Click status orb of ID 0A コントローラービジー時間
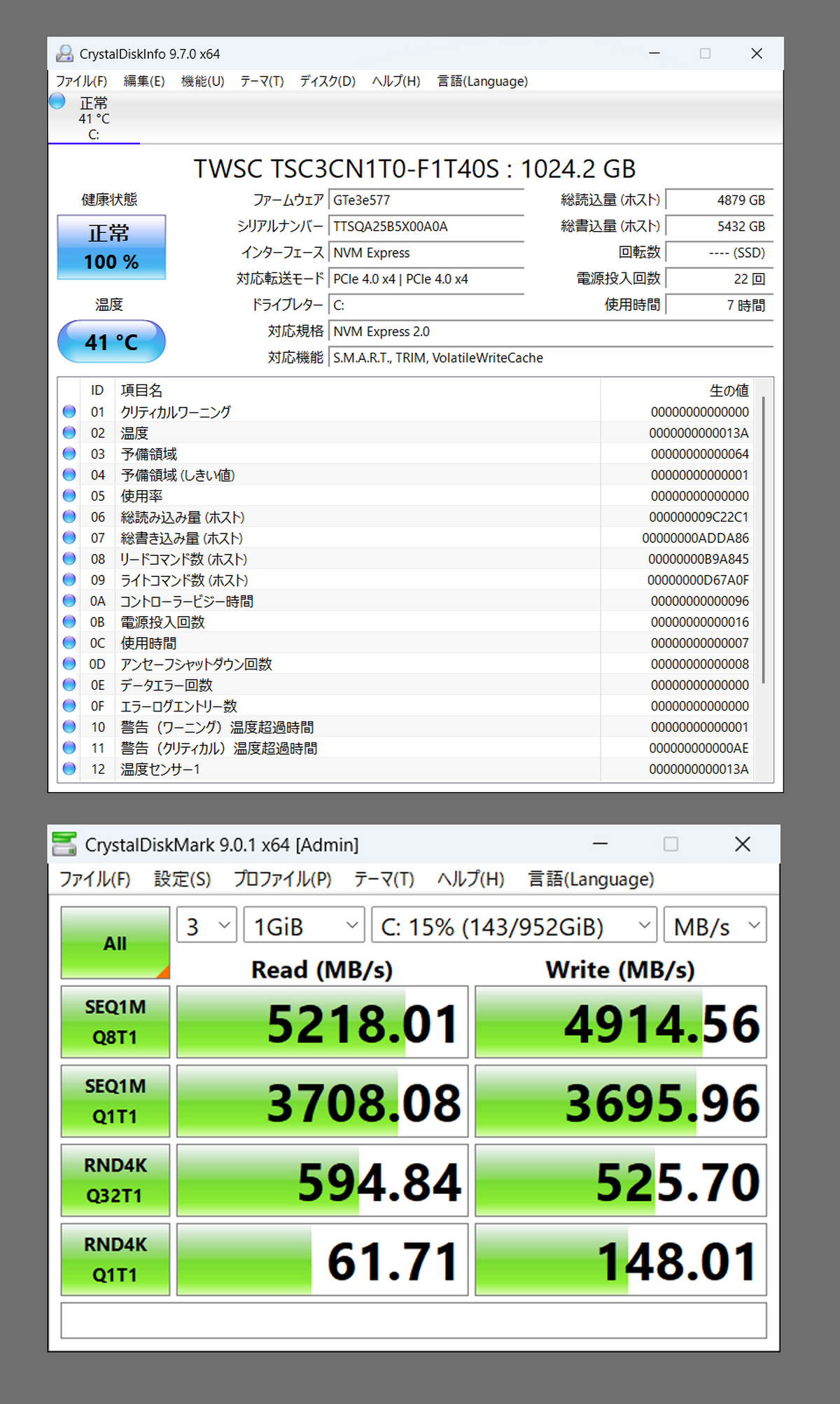The height and width of the screenshot is (1404, 840). point(69,601)
